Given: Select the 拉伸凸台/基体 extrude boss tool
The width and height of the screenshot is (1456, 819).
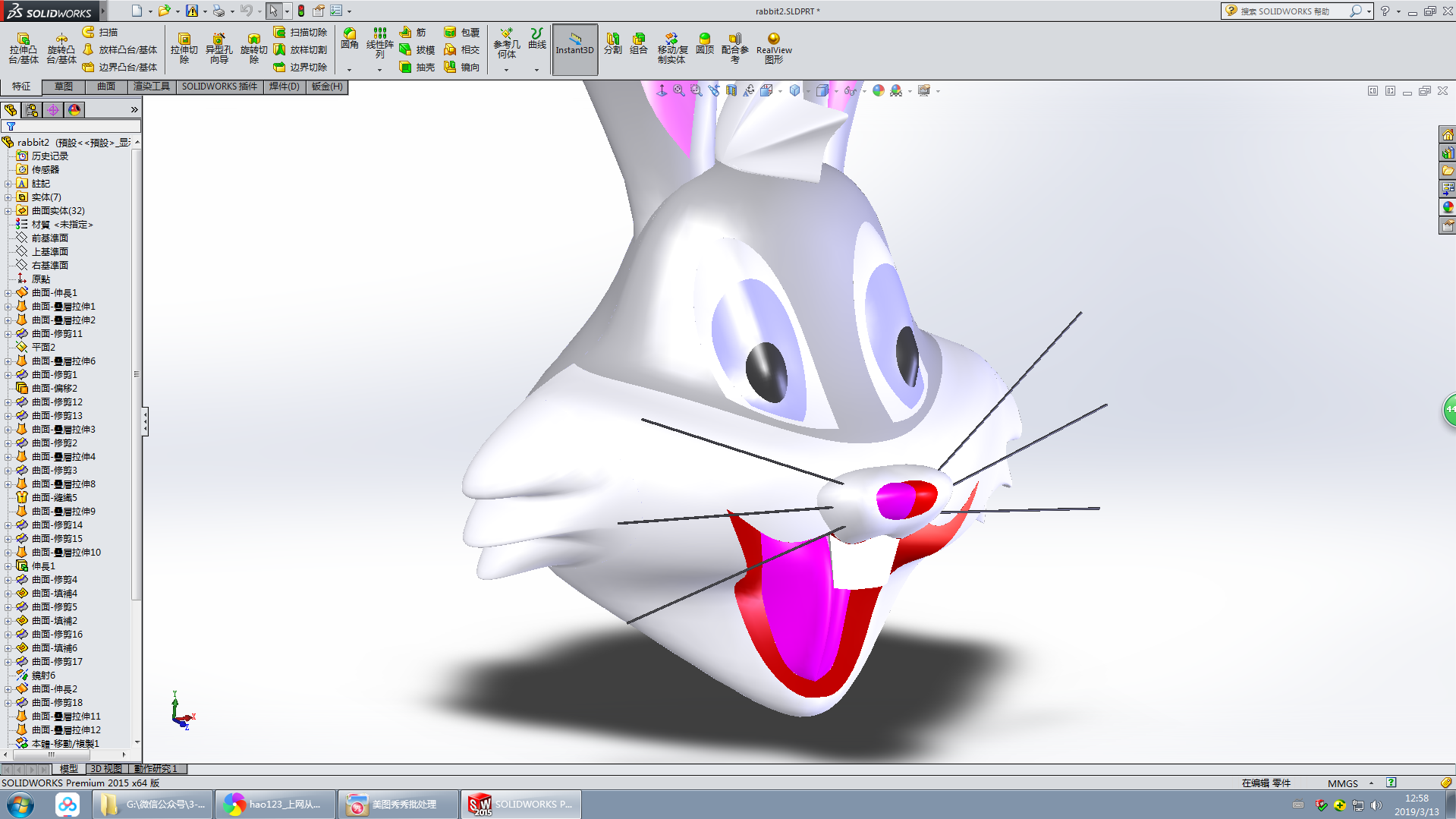Looking at the screenshot, I should pyautogui.click(x=23, y=49).
